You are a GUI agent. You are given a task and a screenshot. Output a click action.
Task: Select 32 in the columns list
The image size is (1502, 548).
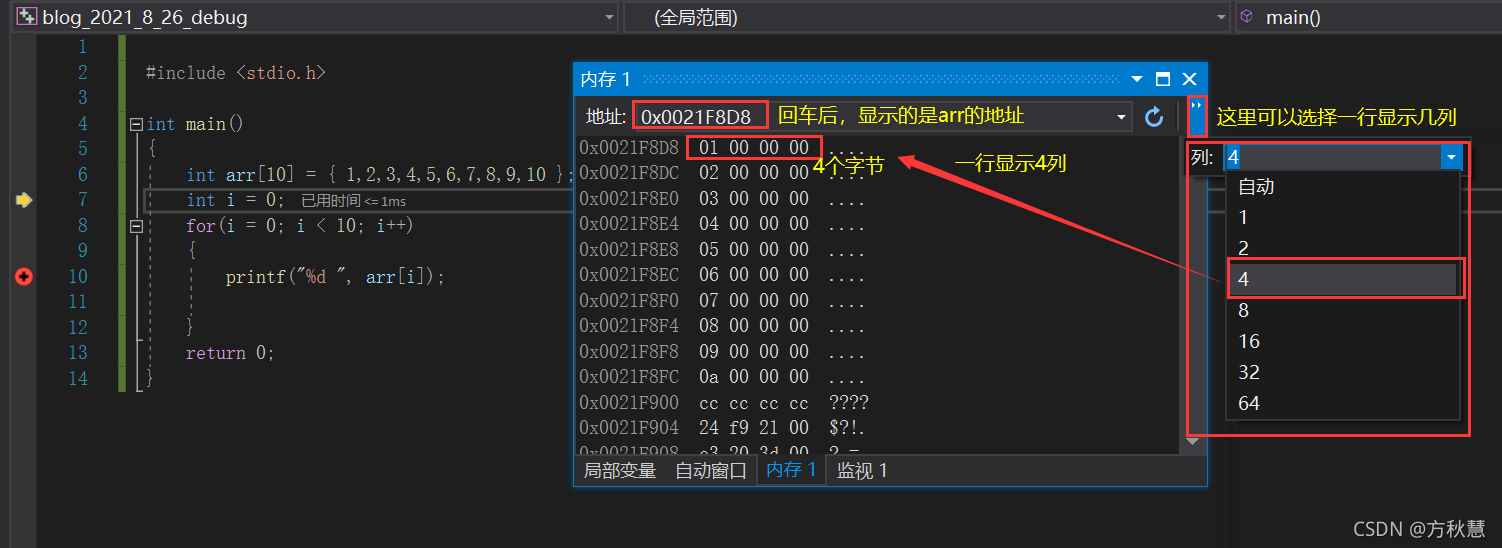coord(1342,372)
